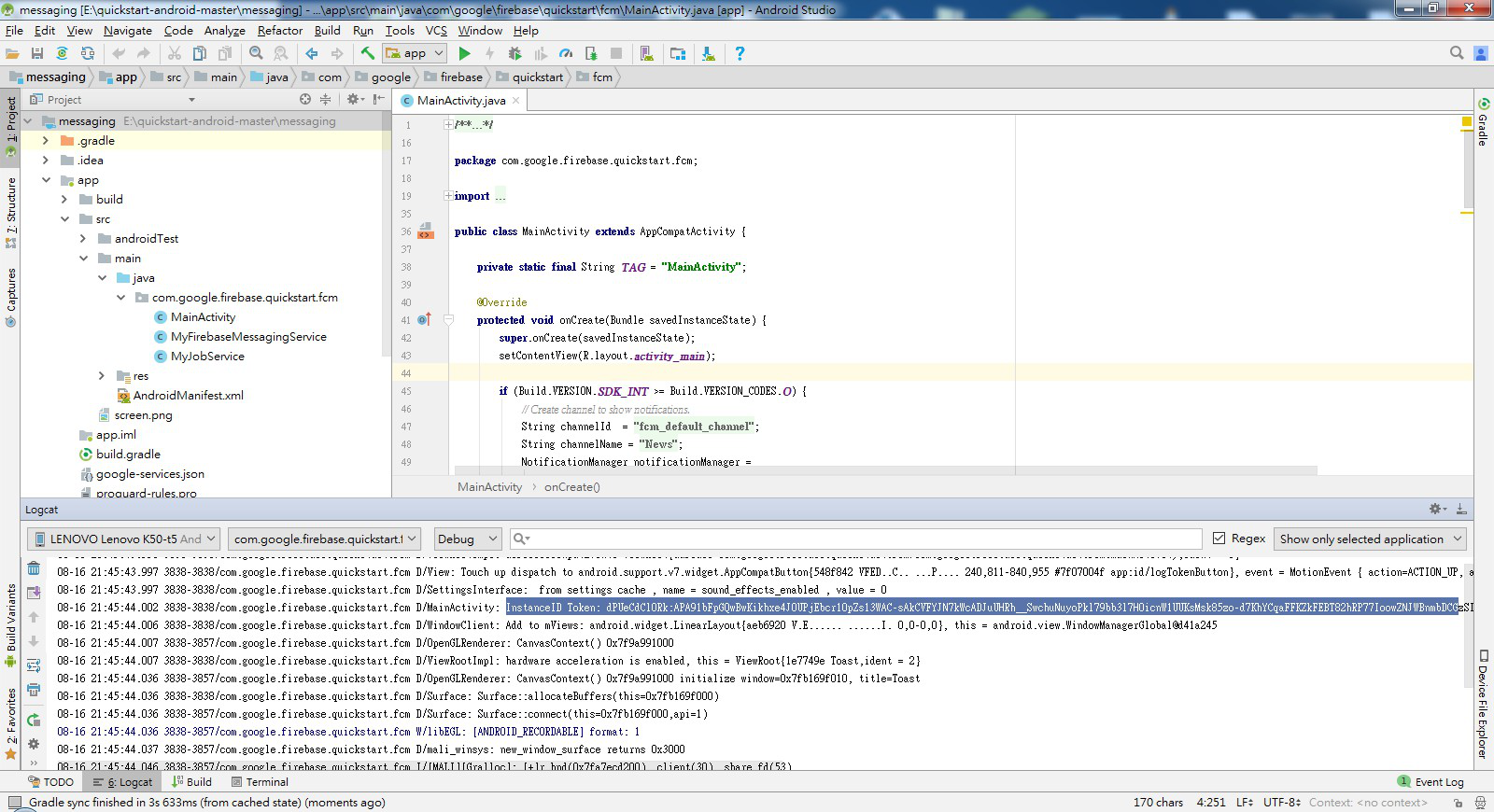Click the Scroll to End logcat icon

pos(34,593)
